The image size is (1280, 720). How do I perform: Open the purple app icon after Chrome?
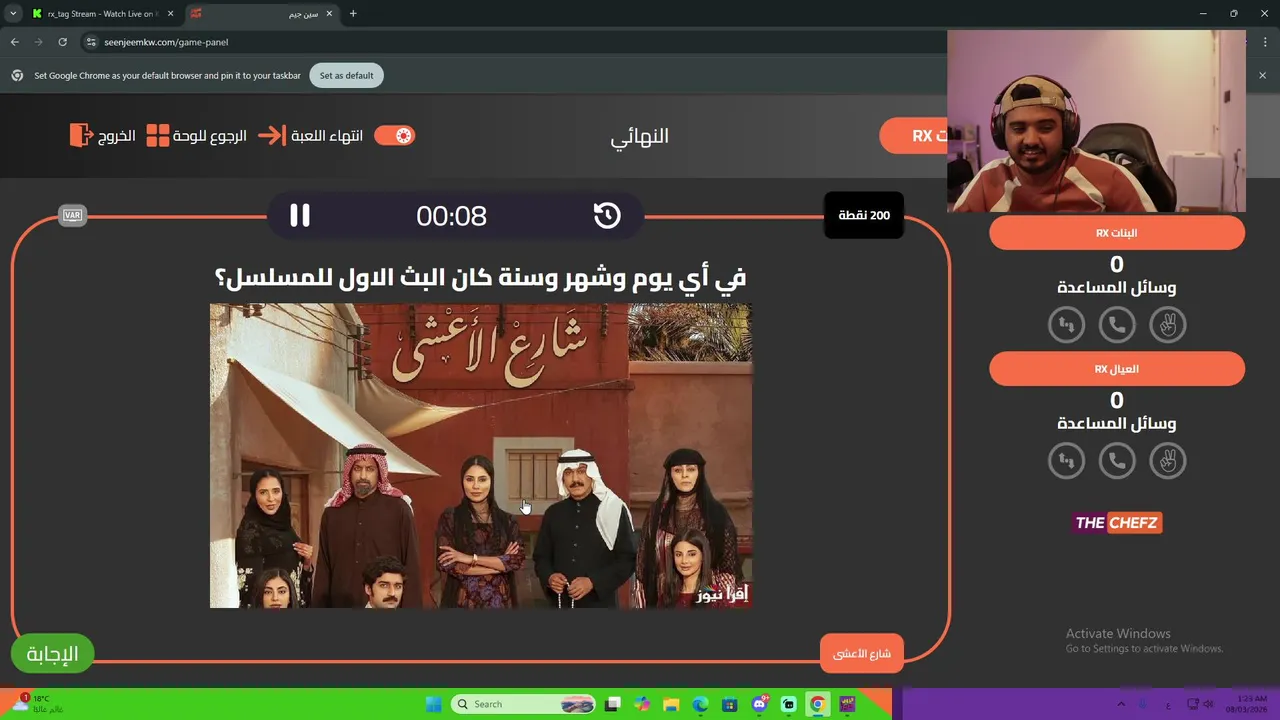point(847,704)
